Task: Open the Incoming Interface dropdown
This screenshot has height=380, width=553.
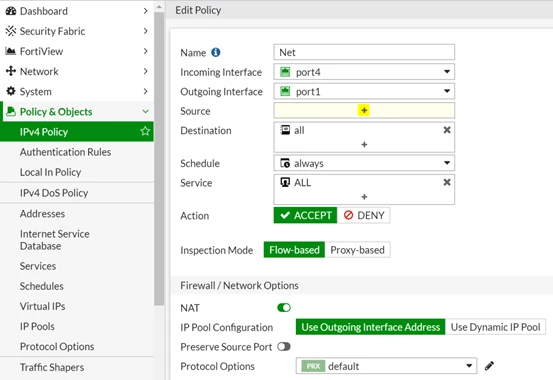Action: click(364, 72)
